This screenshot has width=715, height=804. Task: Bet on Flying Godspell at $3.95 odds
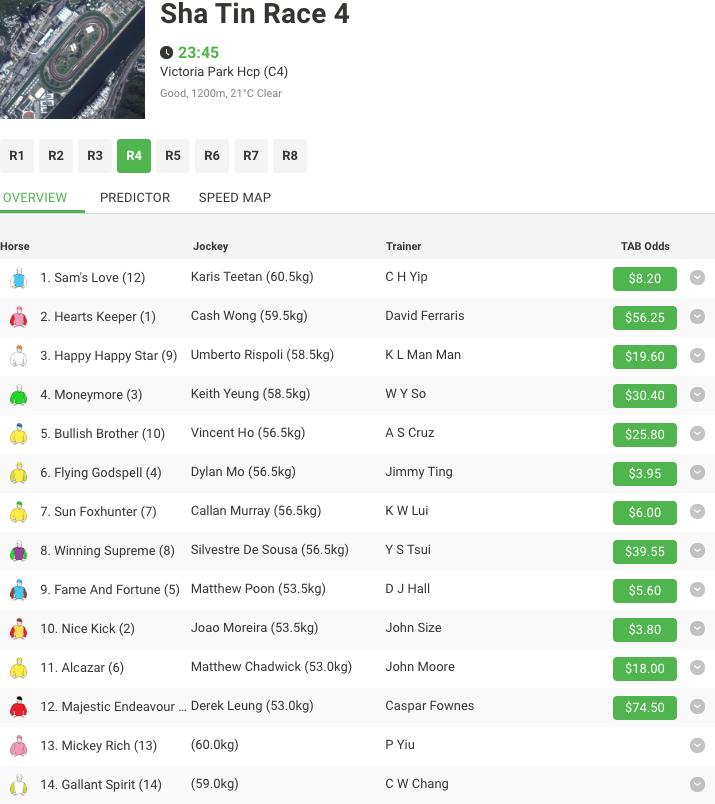[x=644, y=473]
